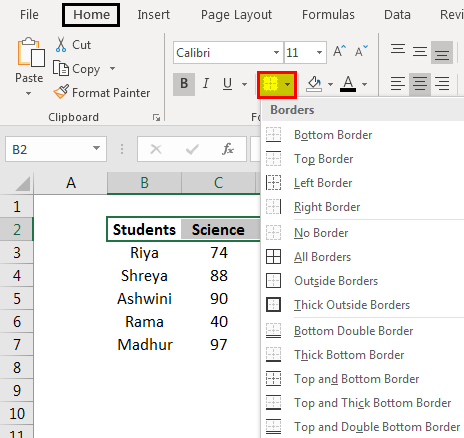Screen dimensions: 464x438
Task: Click the Insert Function fx icon
Action: point(228,149)
